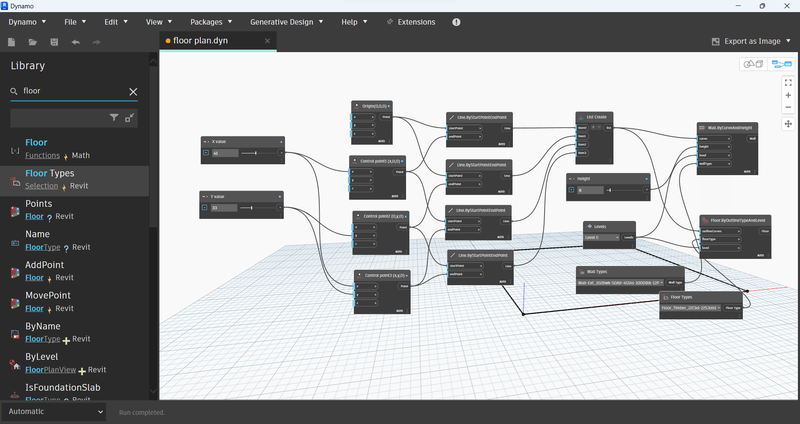This screenshot has width=800, height=424.
Task: Select the List Create node header
Action: 594,117
